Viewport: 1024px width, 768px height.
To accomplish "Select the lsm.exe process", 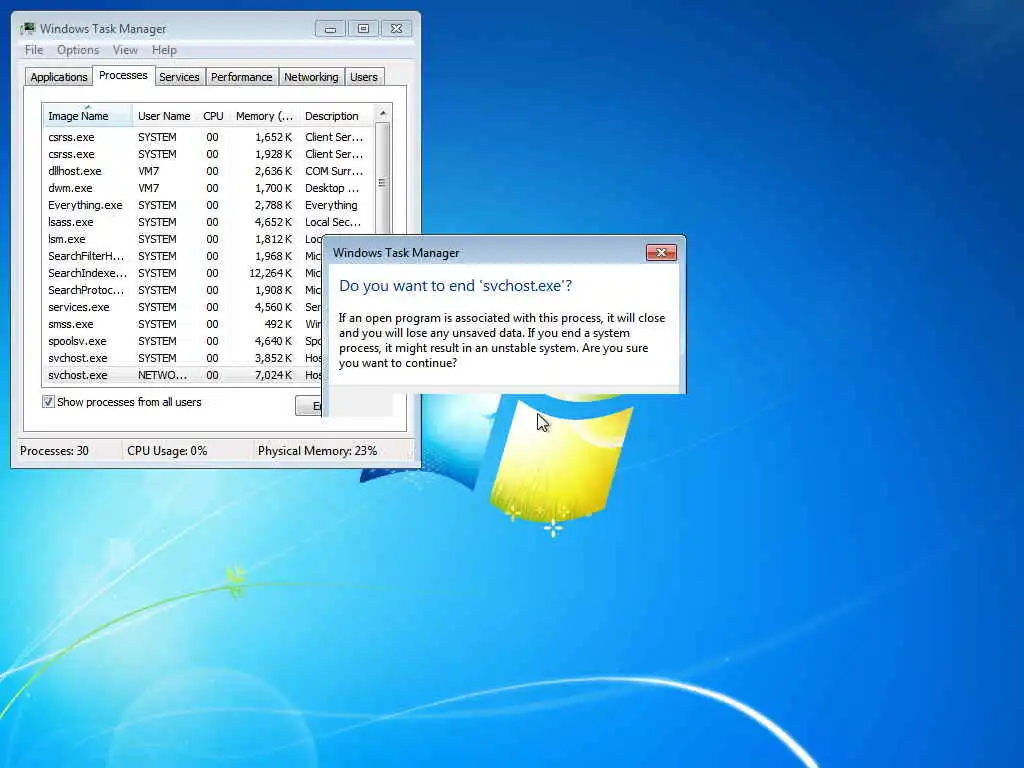I will [183, 239].
